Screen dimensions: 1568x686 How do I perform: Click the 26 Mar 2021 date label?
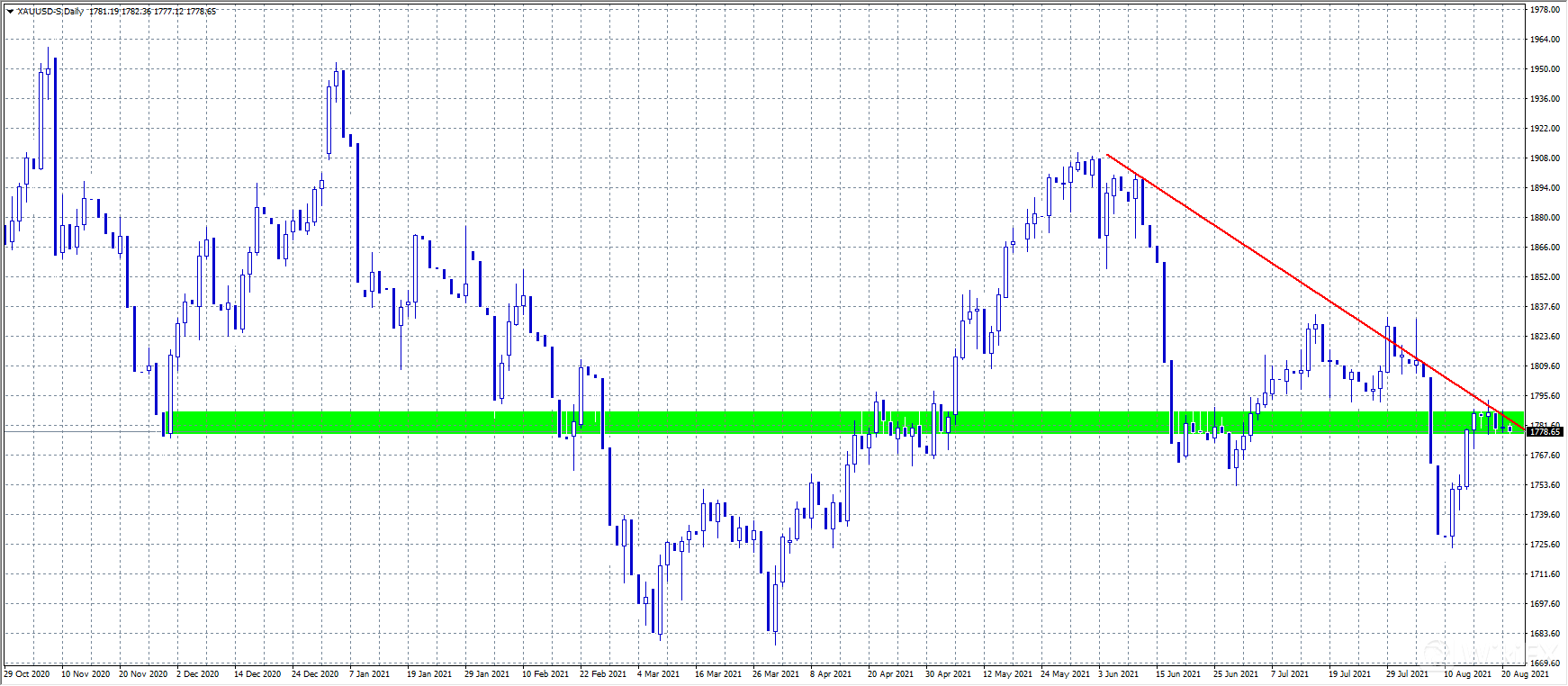pyautogui.click(x=776, y=673)
